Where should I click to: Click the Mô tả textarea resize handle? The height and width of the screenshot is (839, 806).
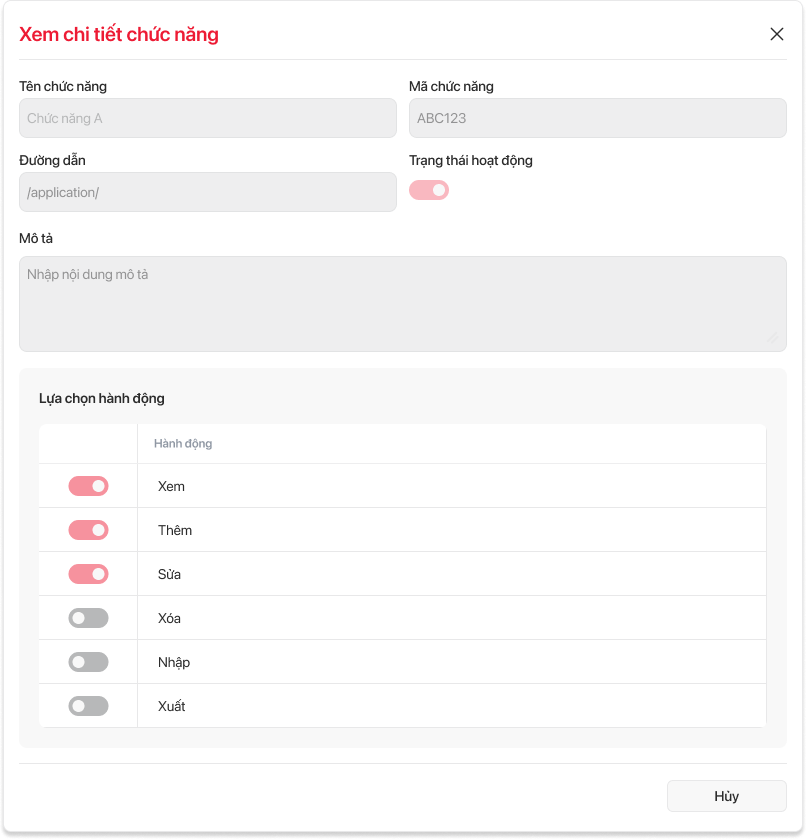click(x=773, y=339)
